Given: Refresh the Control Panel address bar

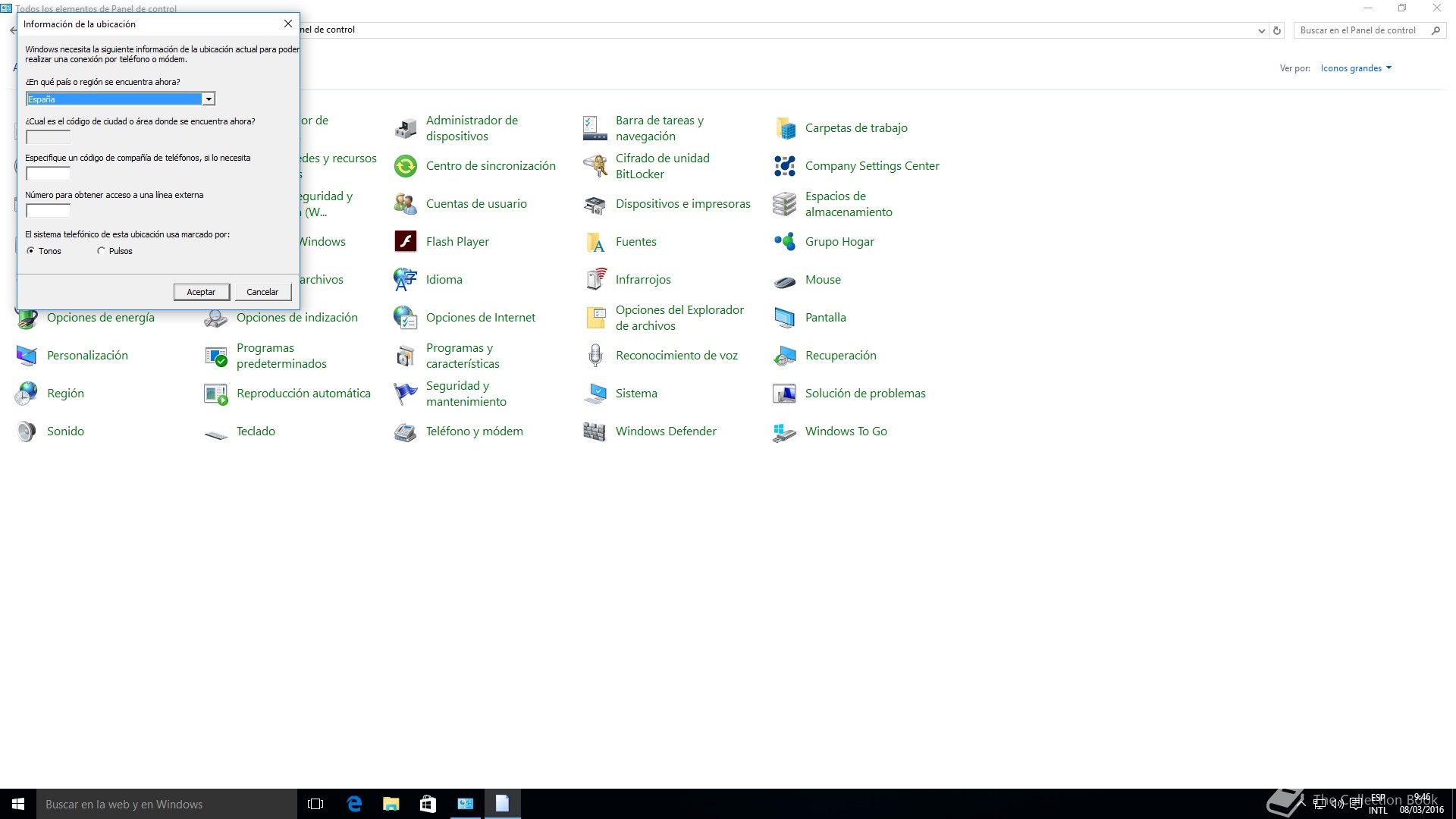Looking at the screenshot, I should (x=1277, y=30).
